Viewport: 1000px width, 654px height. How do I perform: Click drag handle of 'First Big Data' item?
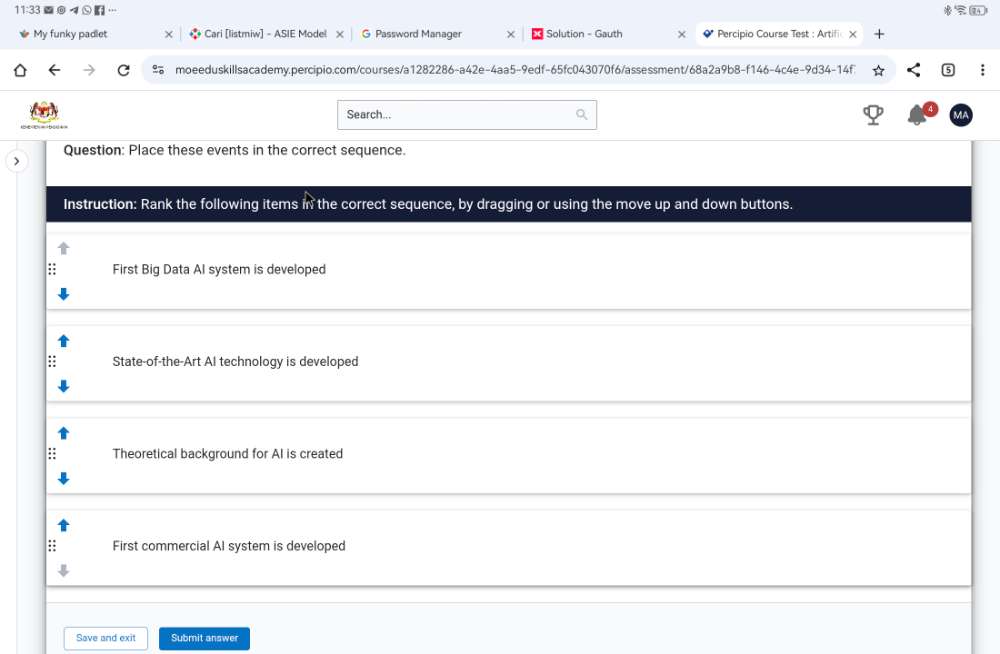tap(52, 270)
